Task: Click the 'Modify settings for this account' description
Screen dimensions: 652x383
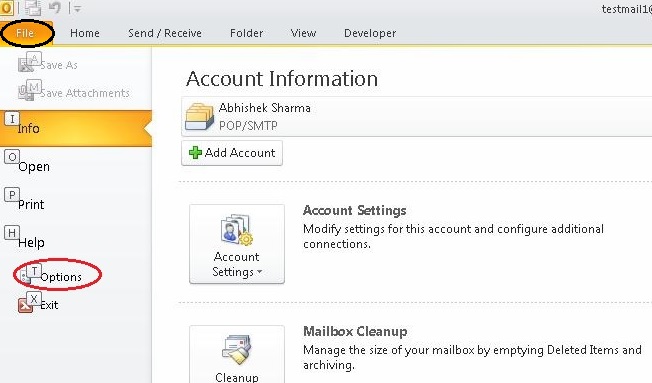Action: click(x=453, y=236)
